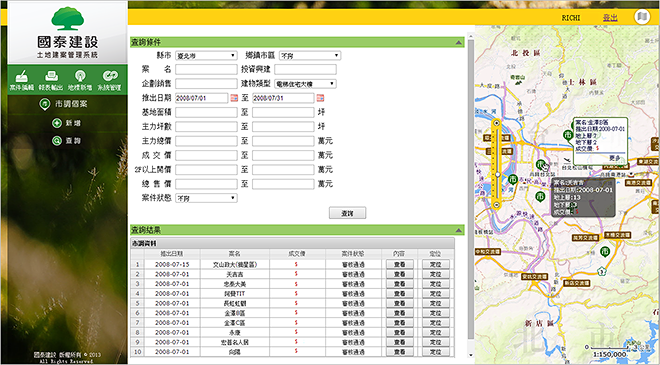The image size is (660, 365).
Task: Click lone 市 marker in southeast map
Action: [x=605, y=252]
